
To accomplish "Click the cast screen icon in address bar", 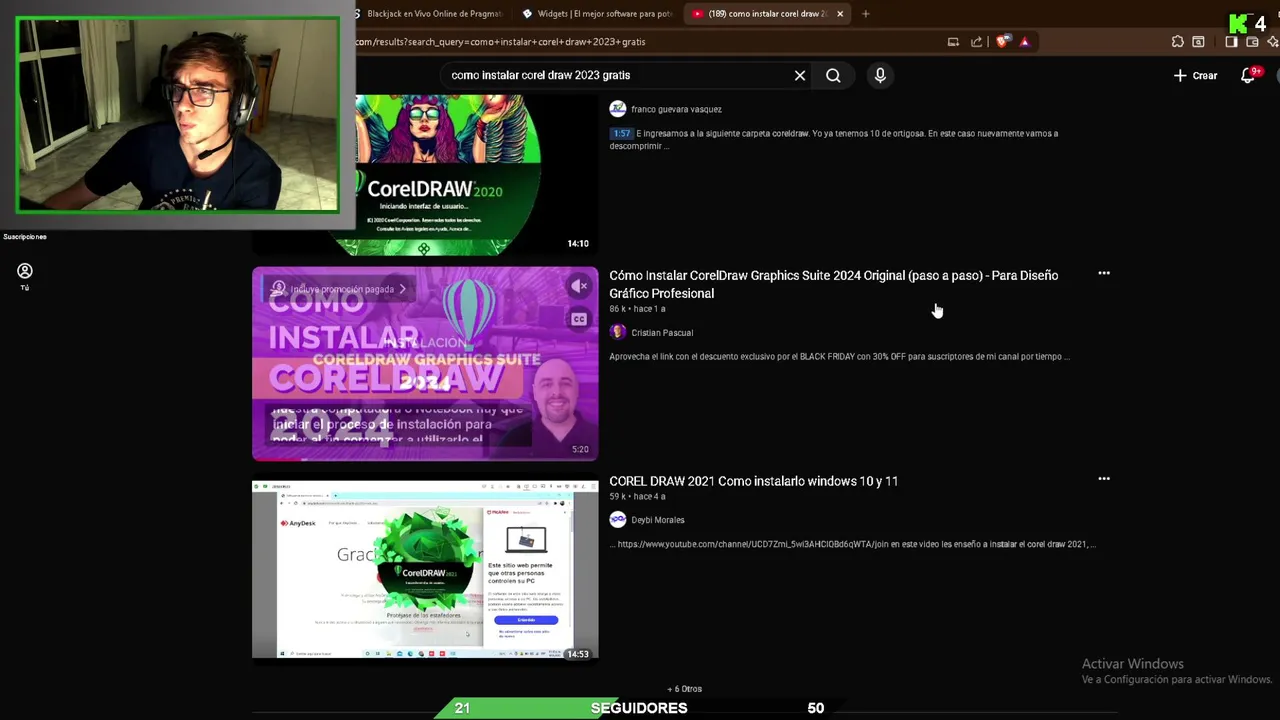I will [953, 42].
